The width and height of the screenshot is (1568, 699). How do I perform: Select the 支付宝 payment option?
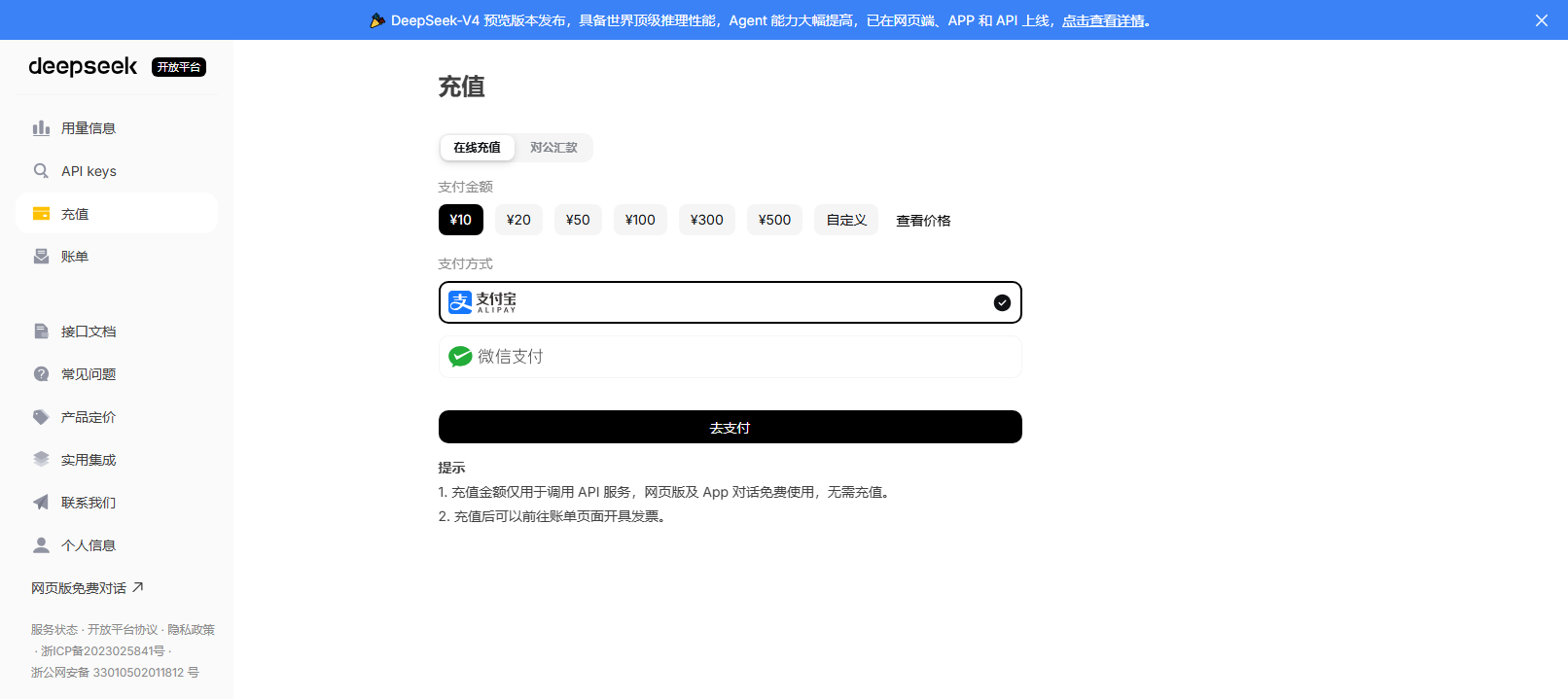731,302
